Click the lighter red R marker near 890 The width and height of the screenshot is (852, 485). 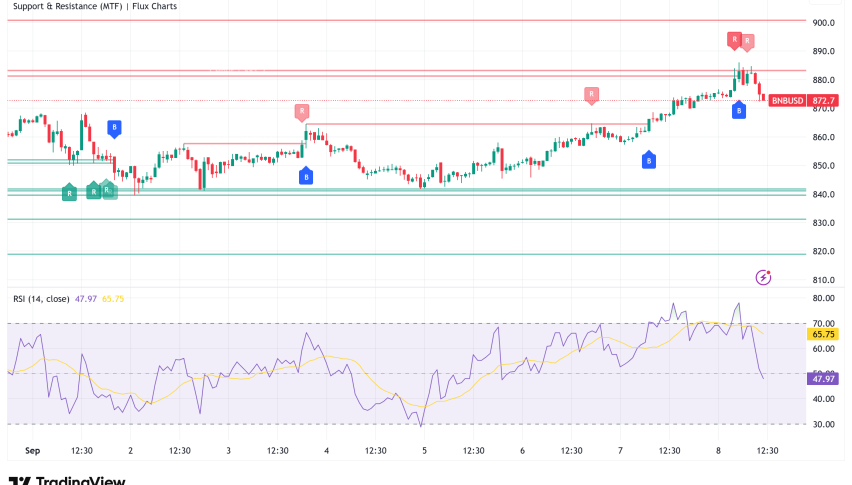[748, 42]
